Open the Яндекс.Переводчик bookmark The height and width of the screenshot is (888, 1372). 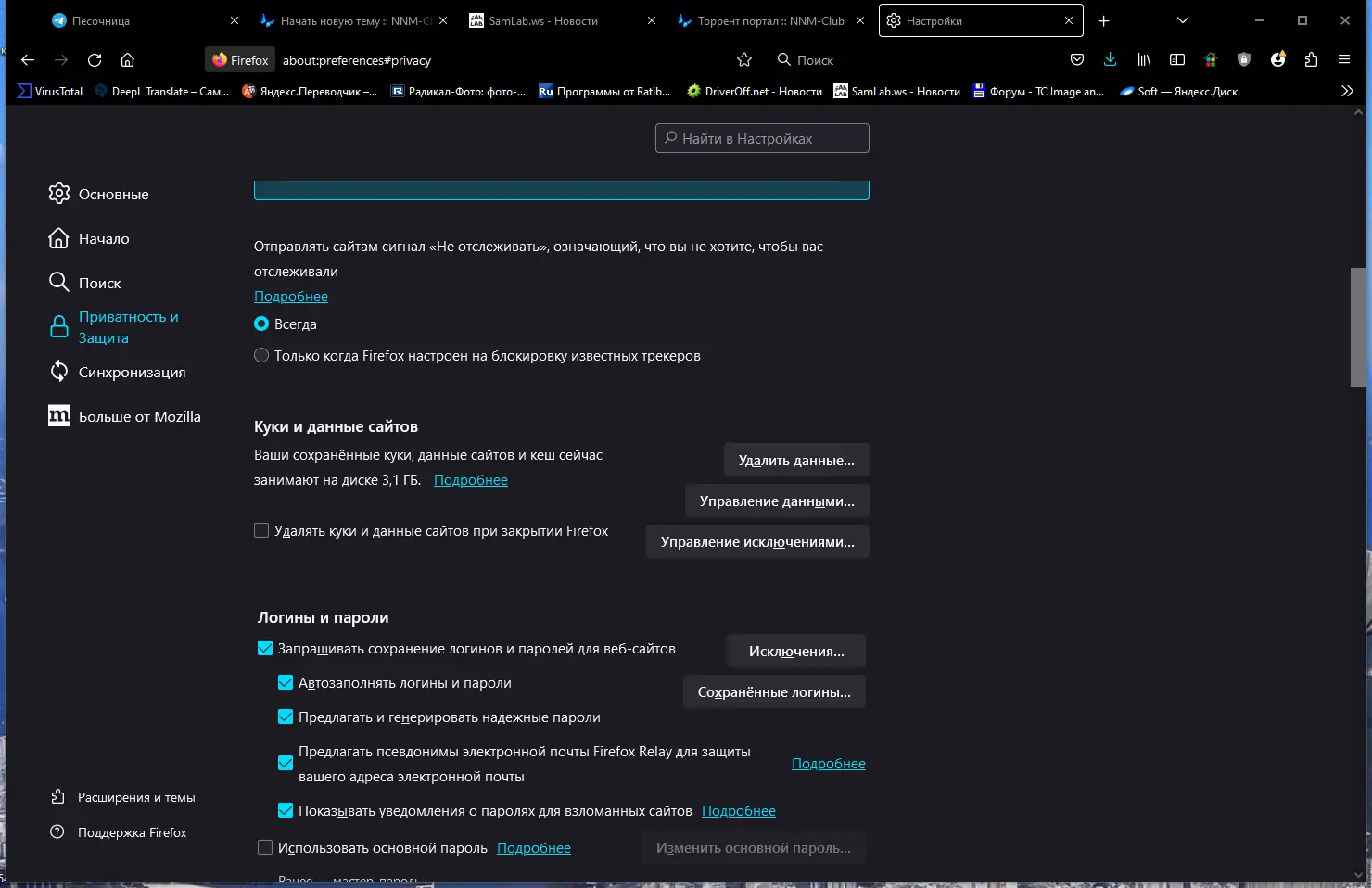click(x=310, y=92)
